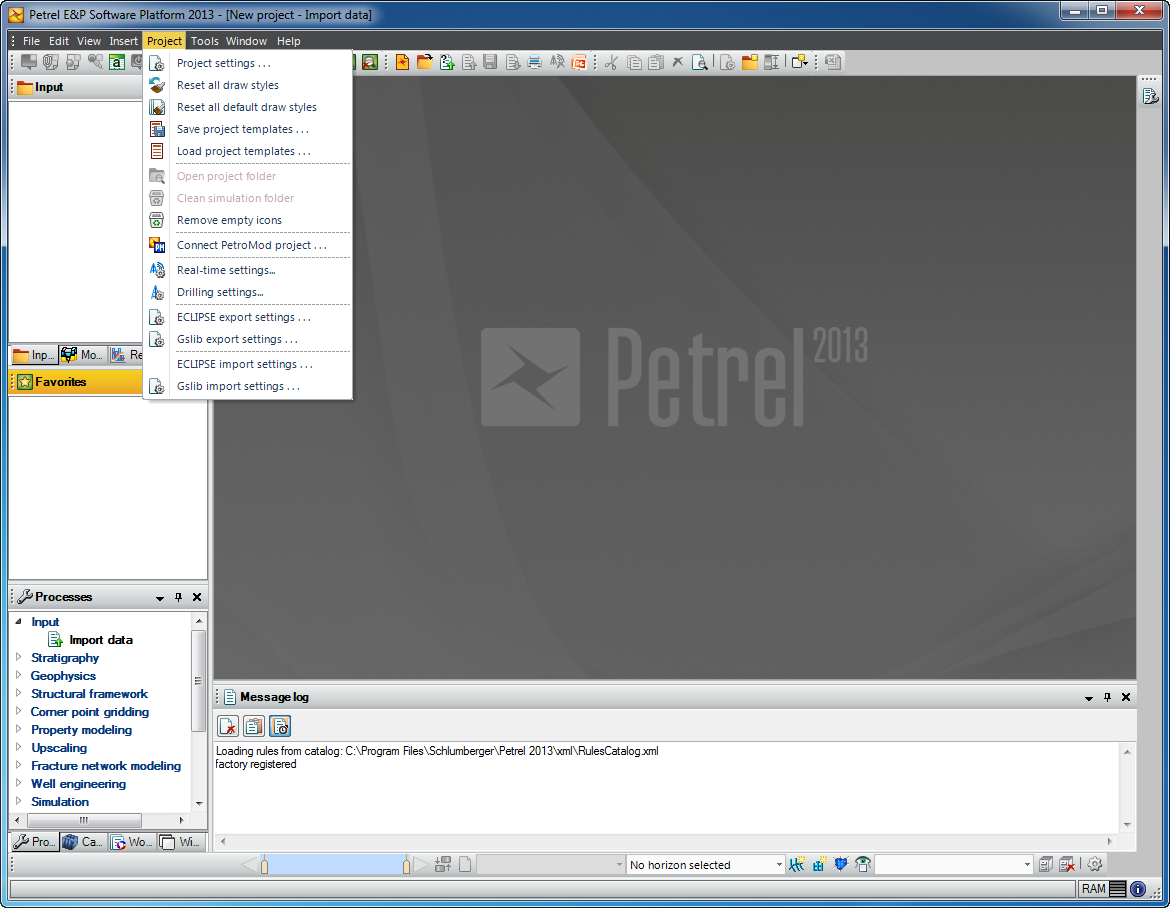Click the new project toolbar icon
The width and height of the screenshot is (1170, 908).
click(402, 63)
